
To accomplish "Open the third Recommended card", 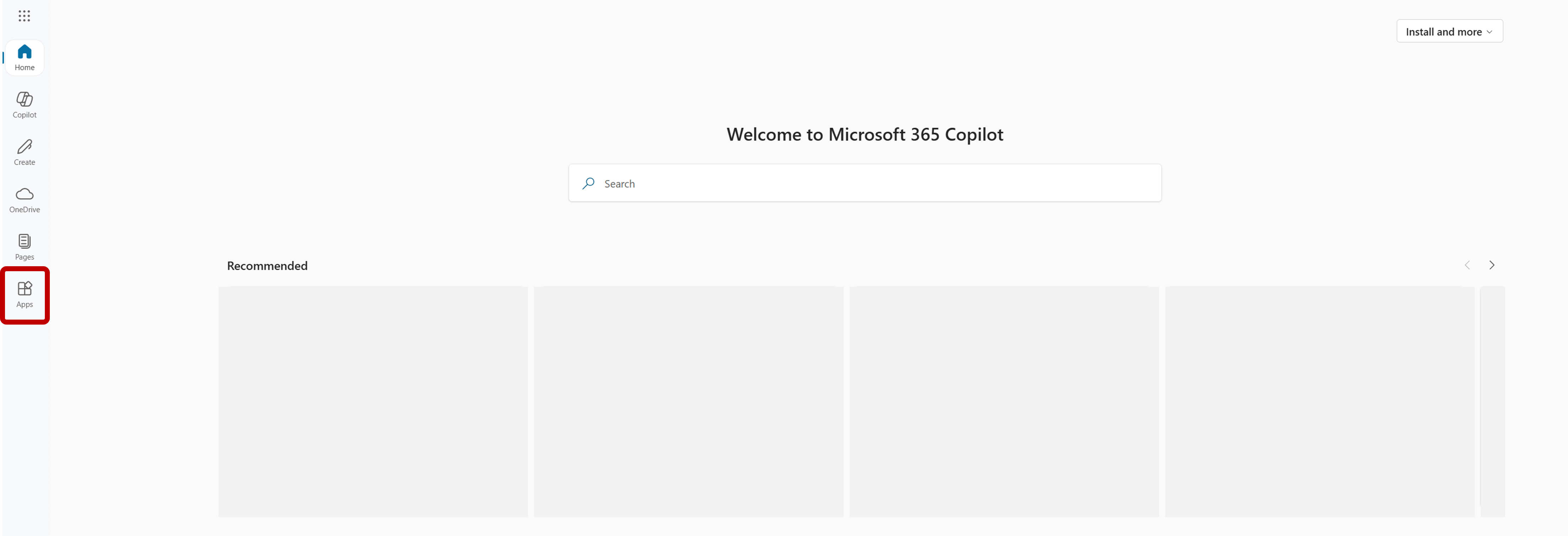I will [1004, 401].
